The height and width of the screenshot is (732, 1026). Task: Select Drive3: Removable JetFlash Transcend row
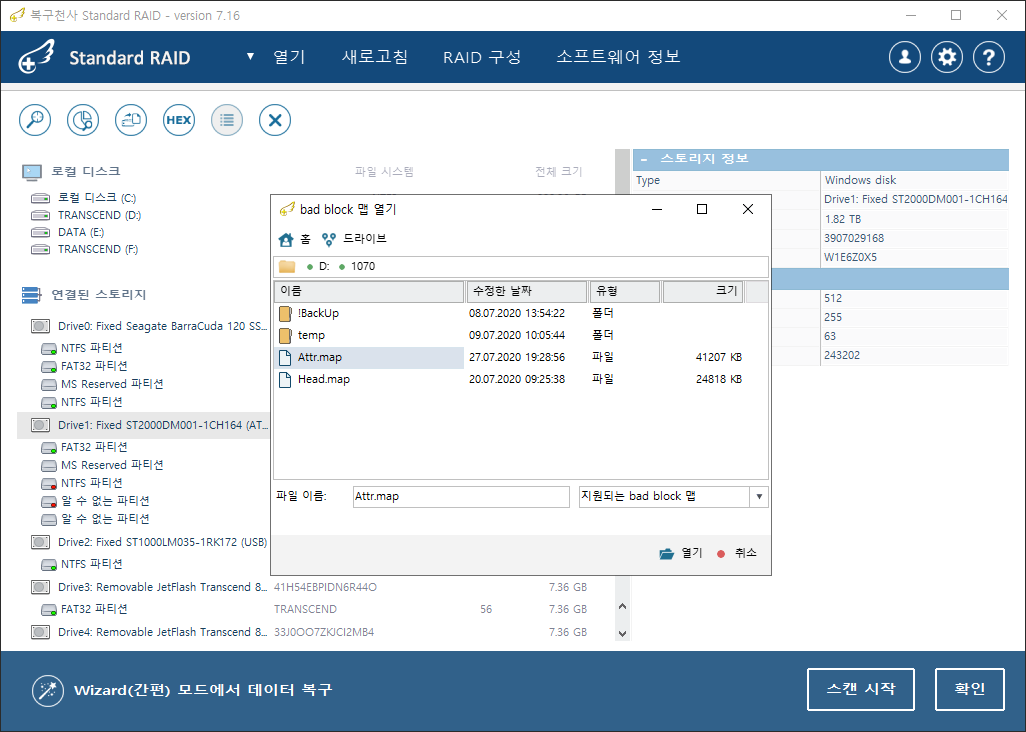pos(162,587)
